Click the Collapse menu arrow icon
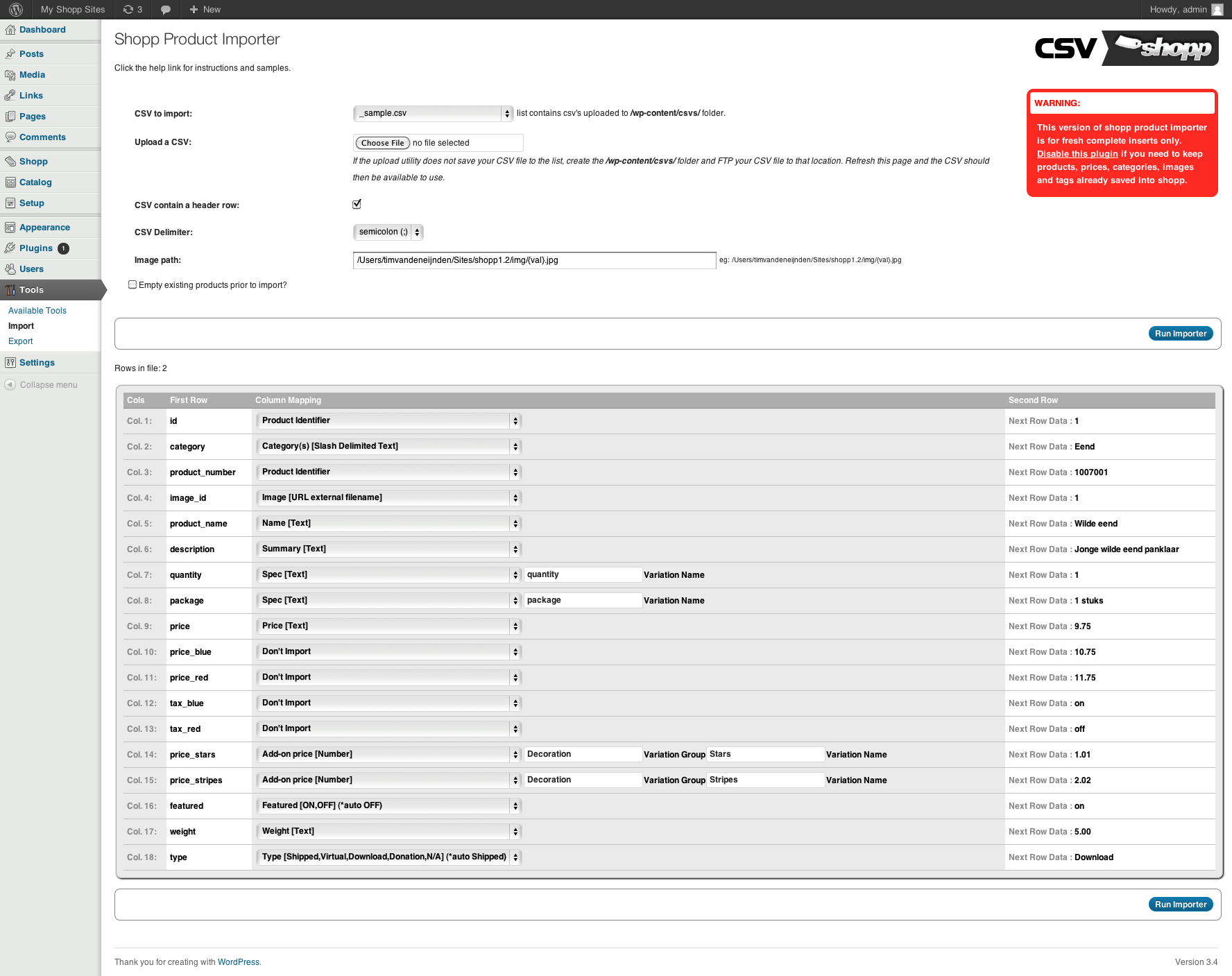The height and width of the screenshot is (976, 1232). (10, 385)
